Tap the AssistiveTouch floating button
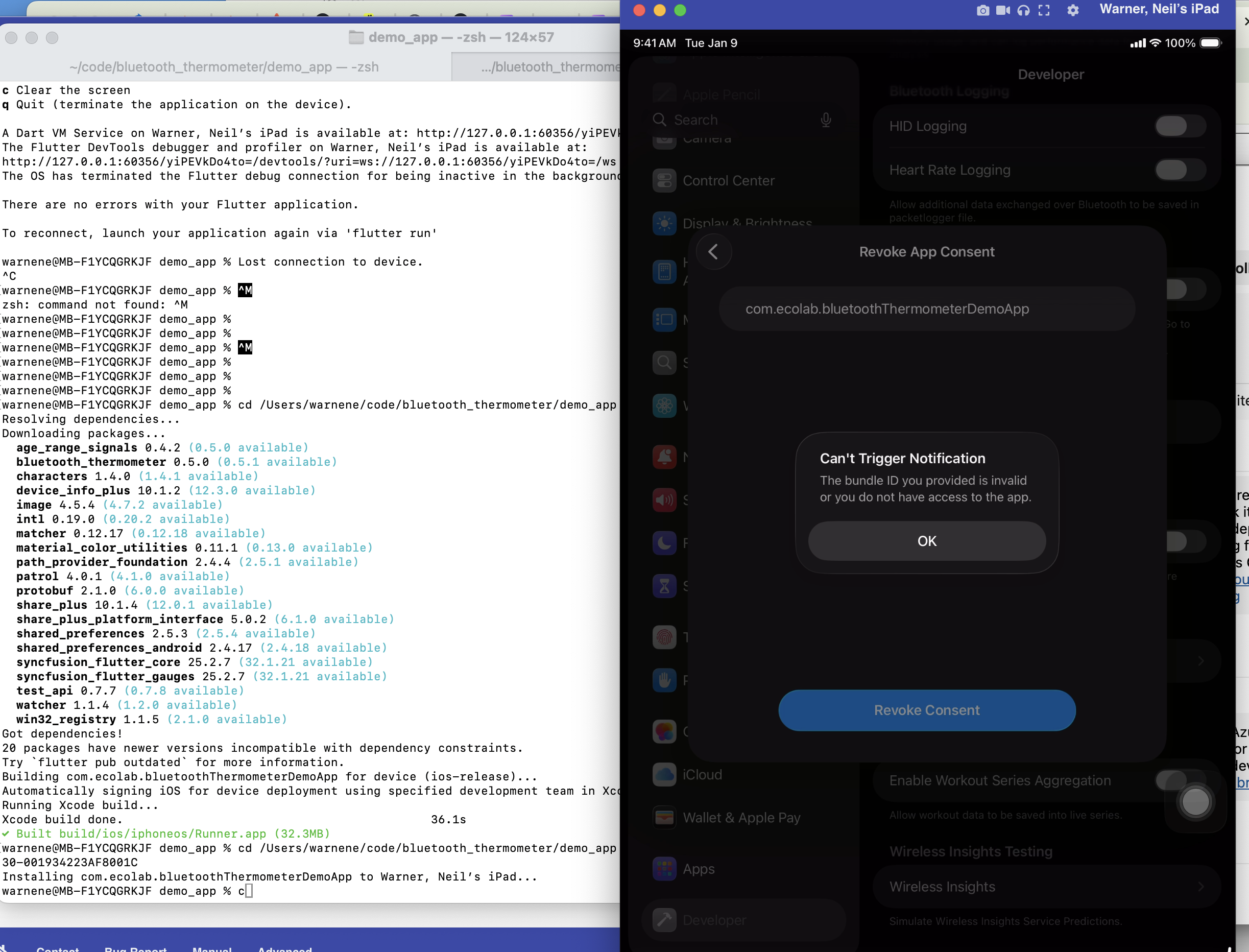 point(1195,801)
